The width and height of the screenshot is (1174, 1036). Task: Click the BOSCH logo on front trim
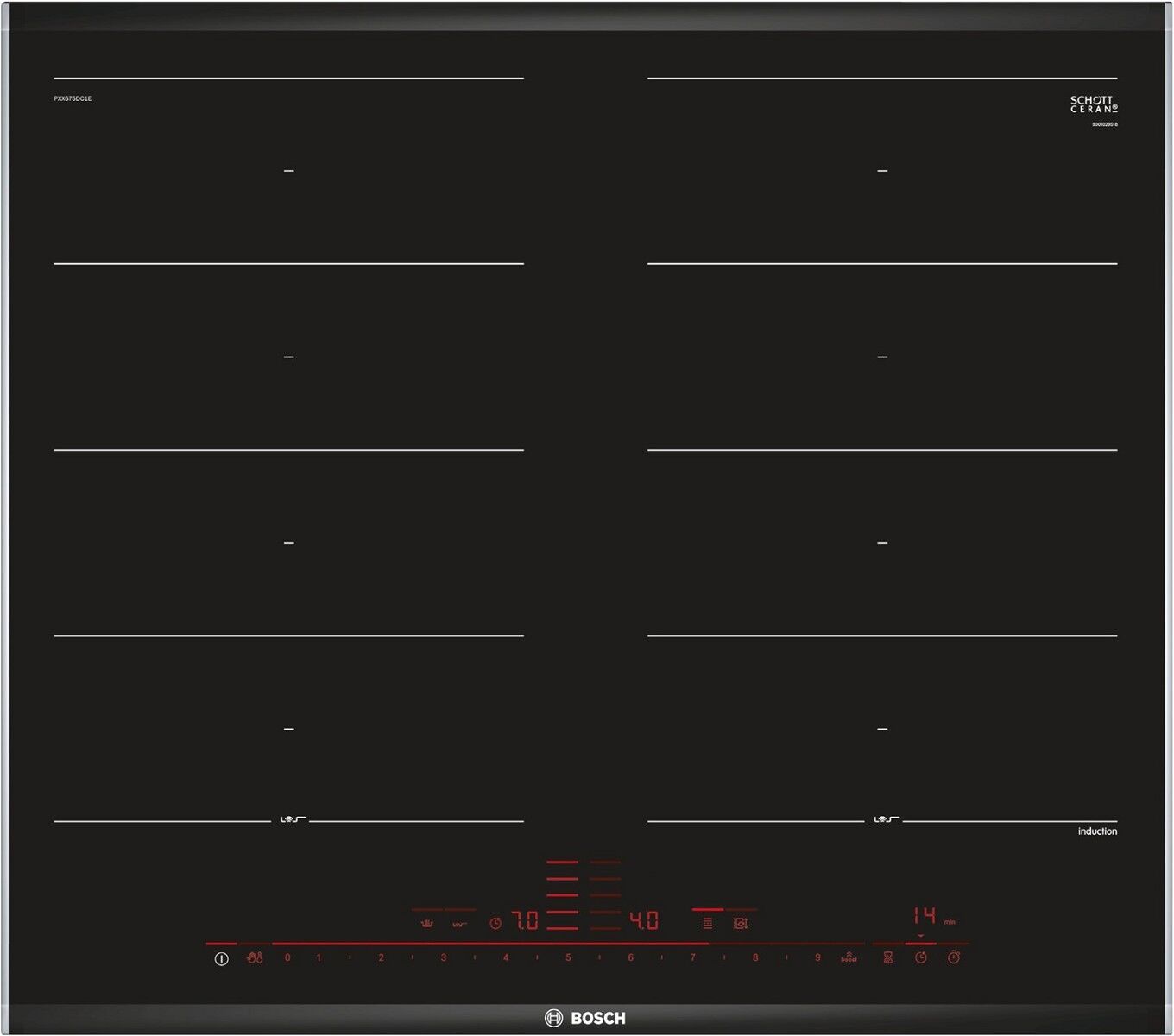click(x=585, y=1019)
